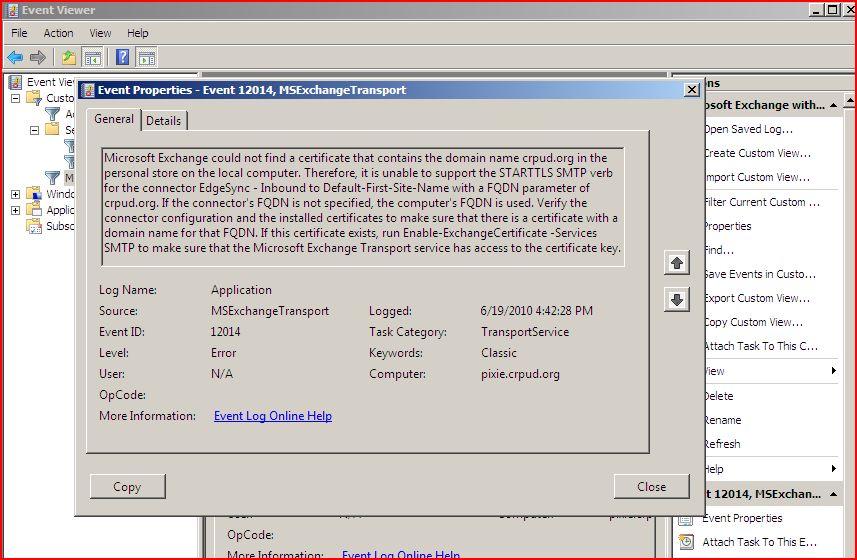Viewport: 857px width, 560px height.
Task: Click the Attach Task To This Event icon
Action: [x=686, y=542]
